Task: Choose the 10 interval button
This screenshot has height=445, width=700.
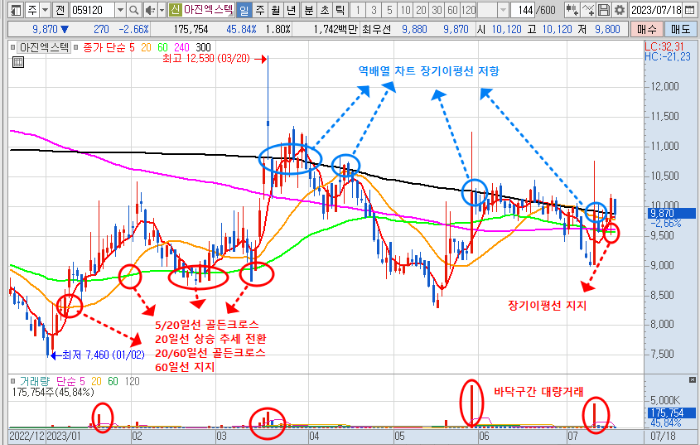Action: [405, 10]
